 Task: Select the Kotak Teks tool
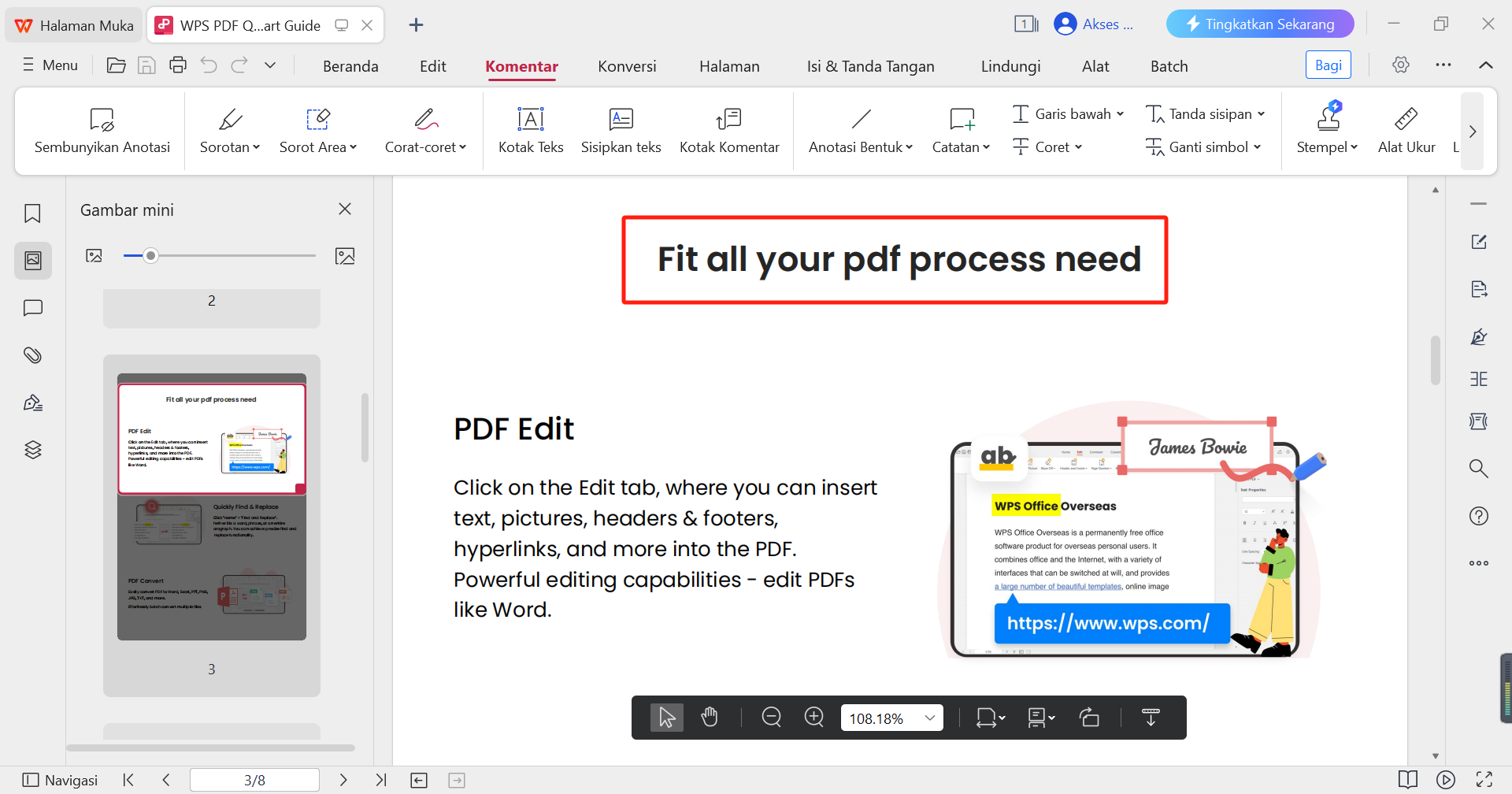[530, 130]
